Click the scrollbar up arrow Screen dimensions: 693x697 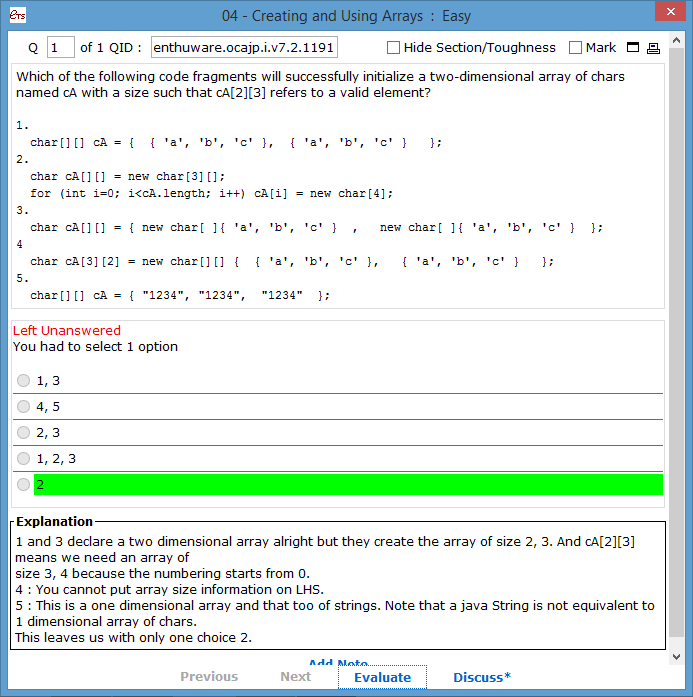[677, 41]
